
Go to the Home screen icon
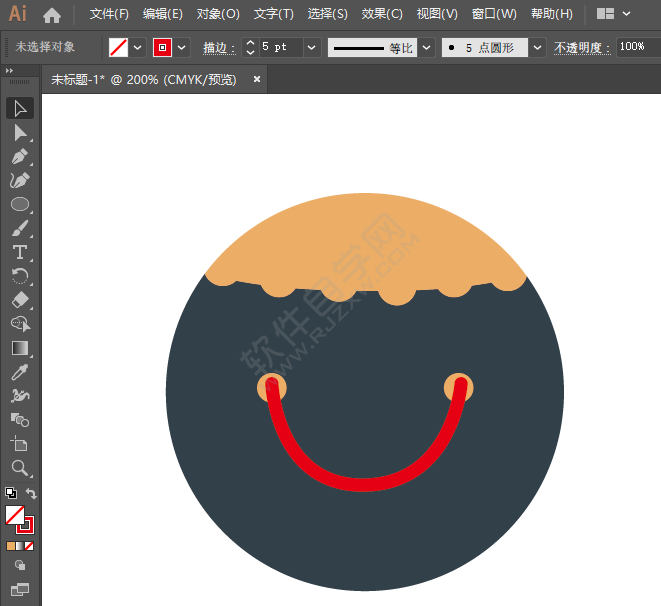coord(52,14)
